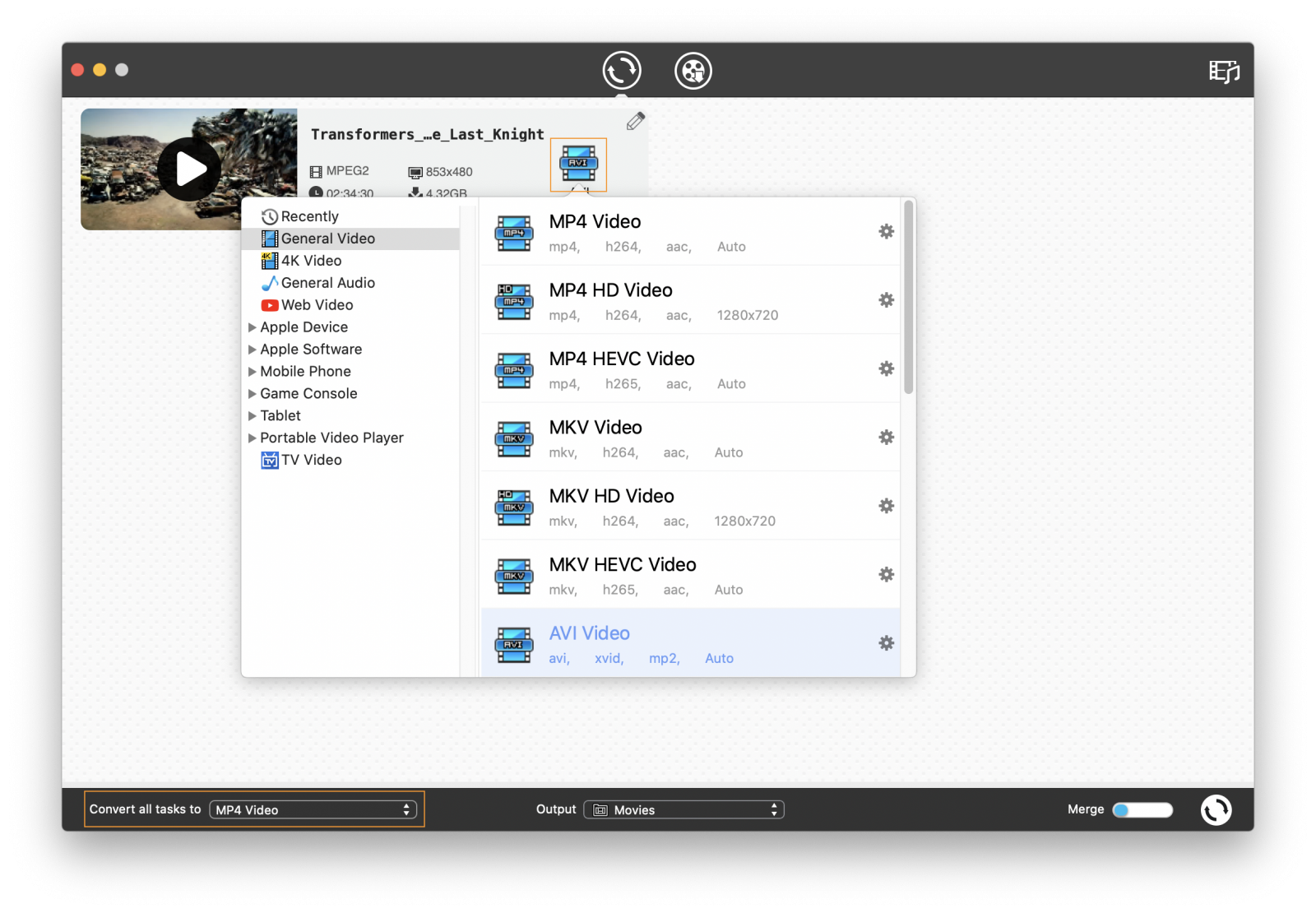1316x913 pixels.
Task: Open settings gear for MKV HD Video
Action: (x=886, y=506)
